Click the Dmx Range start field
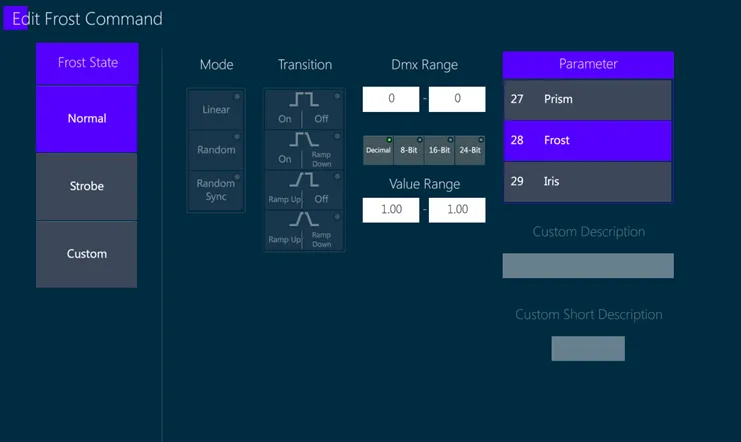This screenshot has width=741, height=442. 391,99
